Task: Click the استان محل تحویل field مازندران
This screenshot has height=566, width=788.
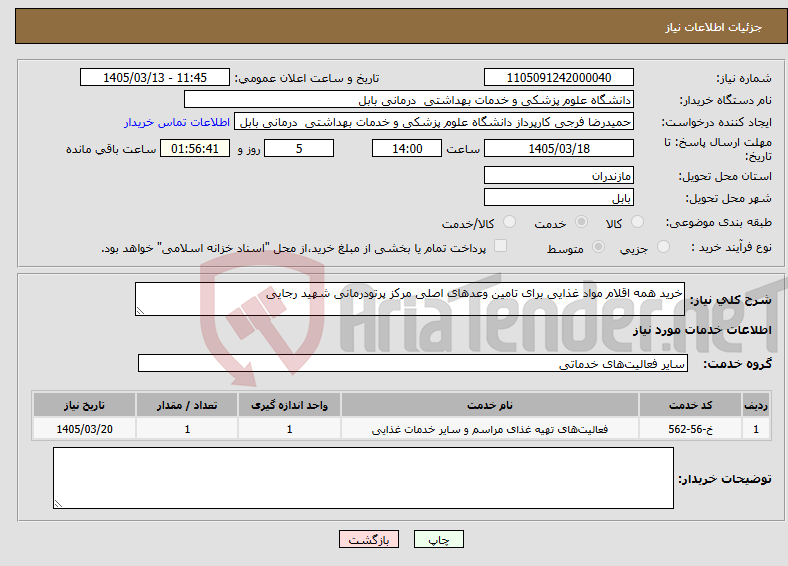Action: 558,175
